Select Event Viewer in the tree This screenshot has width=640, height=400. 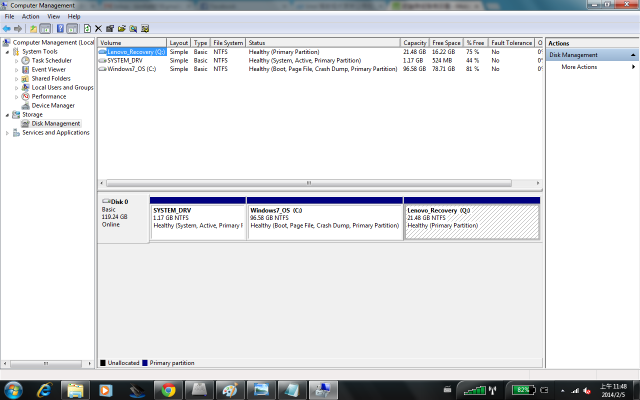click(49, 69)
